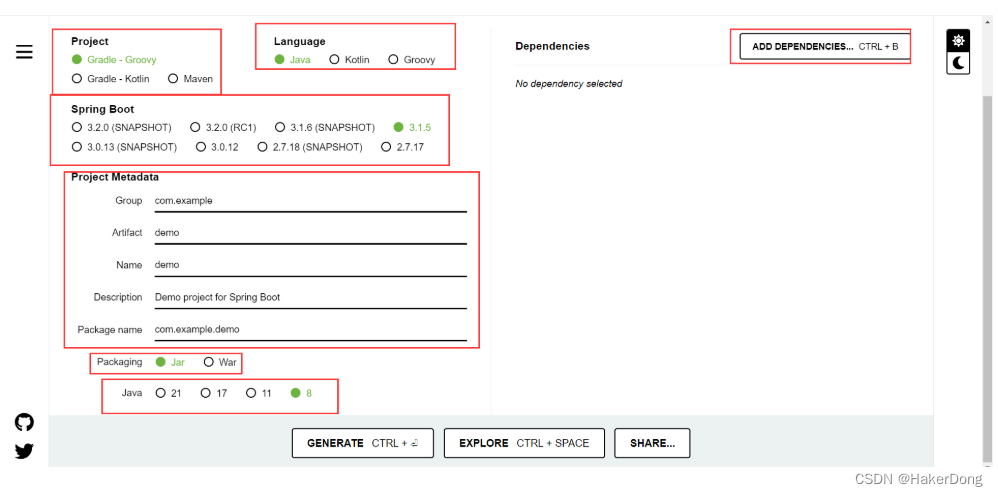Open the hamburger menu icon
998x496 pixels.
coord(24,52)
